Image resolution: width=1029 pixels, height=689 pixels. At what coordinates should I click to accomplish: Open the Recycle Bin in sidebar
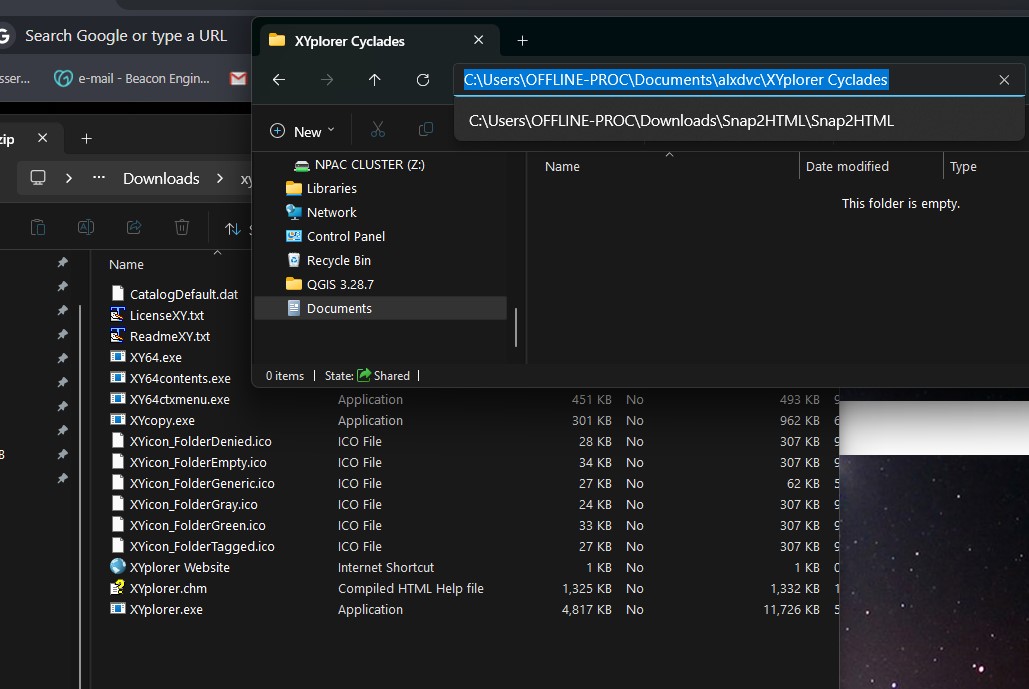click(x=338, y=260)
